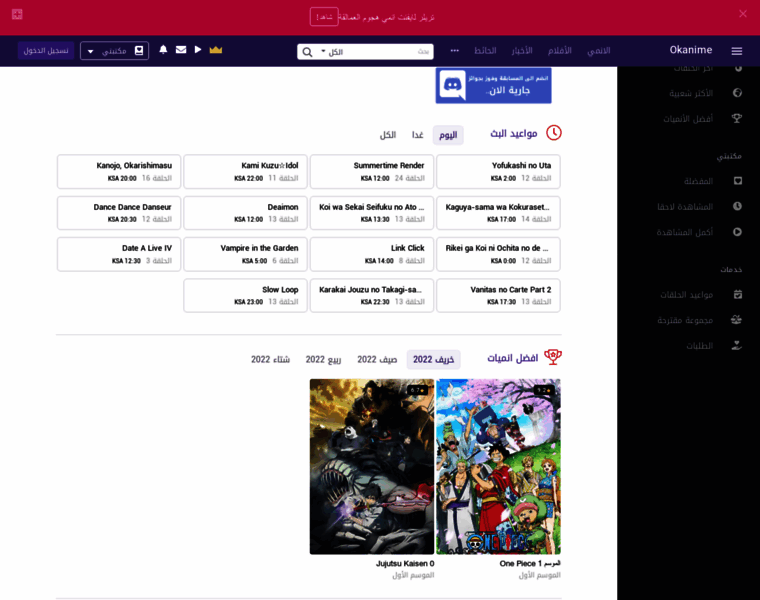Open the Dance Dance Danseur schedule card
The height and width of the screenshot is (600, 760).
click(119, 213)
